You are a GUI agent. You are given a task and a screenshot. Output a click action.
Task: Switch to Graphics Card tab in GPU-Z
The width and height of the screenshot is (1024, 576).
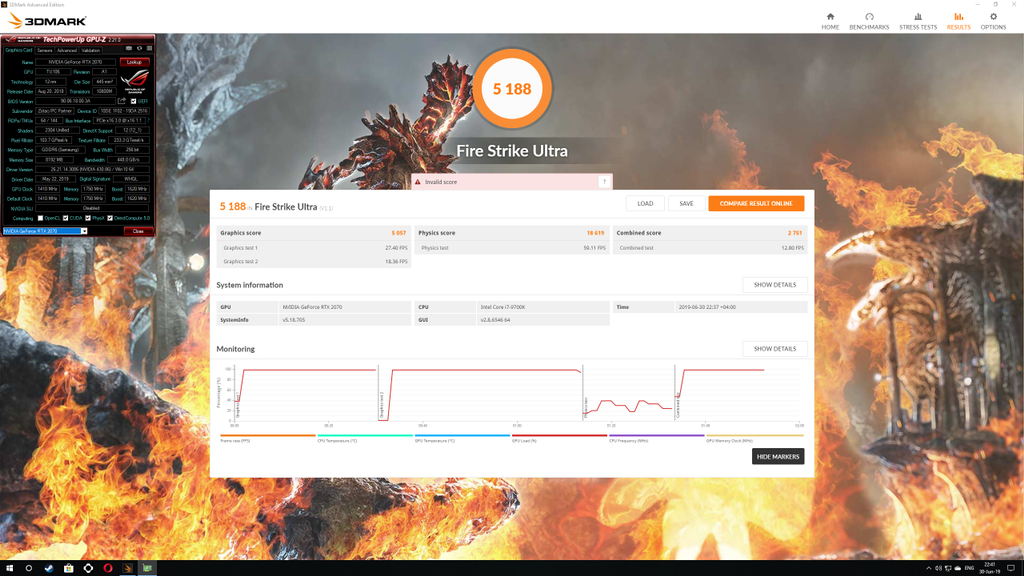tap(18, 50)
